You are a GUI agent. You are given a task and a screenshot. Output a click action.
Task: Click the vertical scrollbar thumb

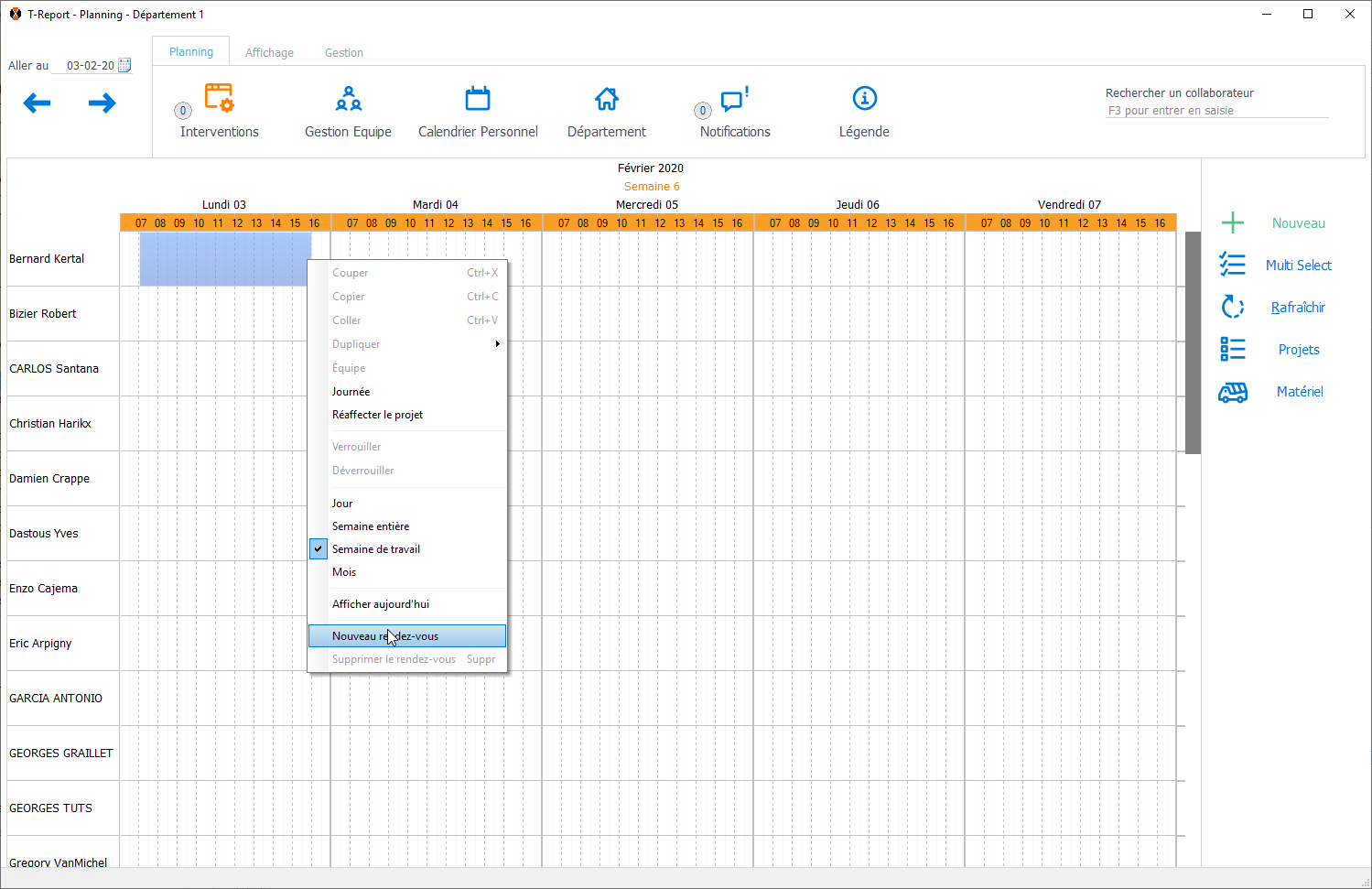click(x=1193, y=342)
